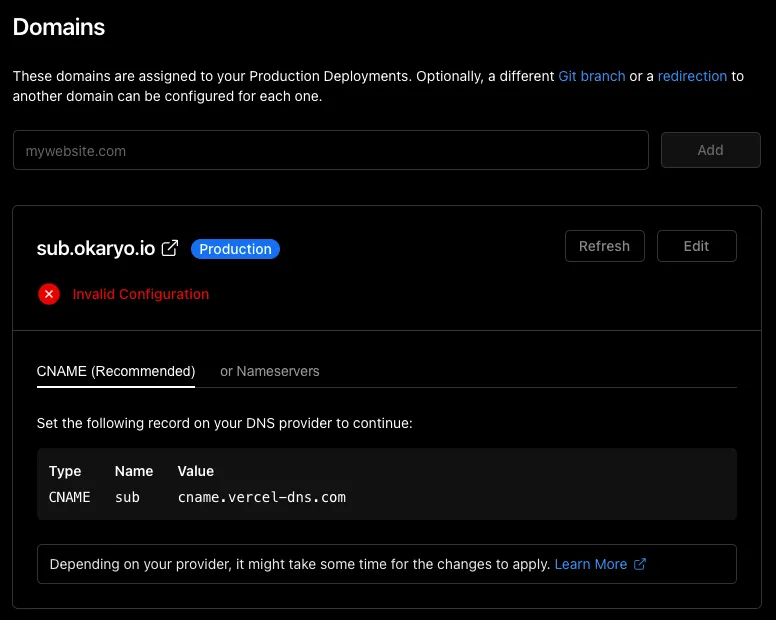
Task: Click the Value column header
Action: [196, 471]
